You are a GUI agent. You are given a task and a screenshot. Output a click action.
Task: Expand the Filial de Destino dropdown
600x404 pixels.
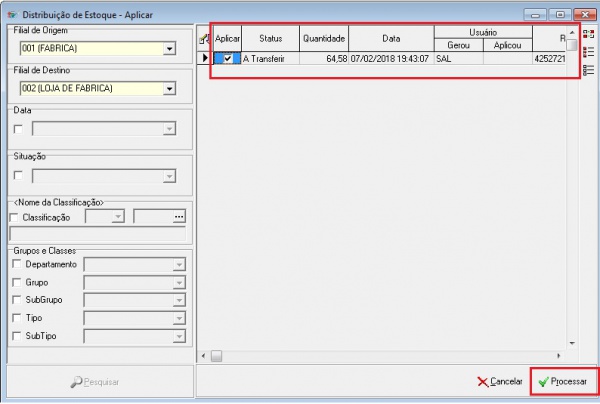(168, 89)
